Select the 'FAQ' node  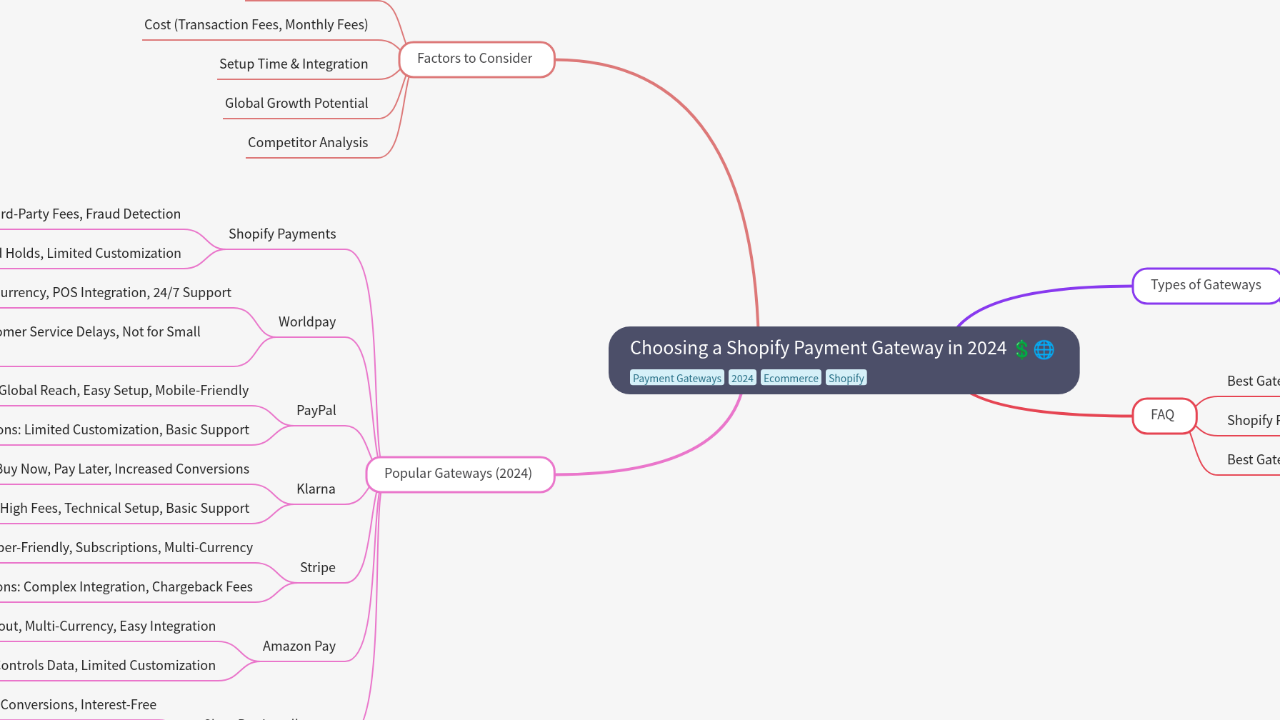pos(1164,415)
